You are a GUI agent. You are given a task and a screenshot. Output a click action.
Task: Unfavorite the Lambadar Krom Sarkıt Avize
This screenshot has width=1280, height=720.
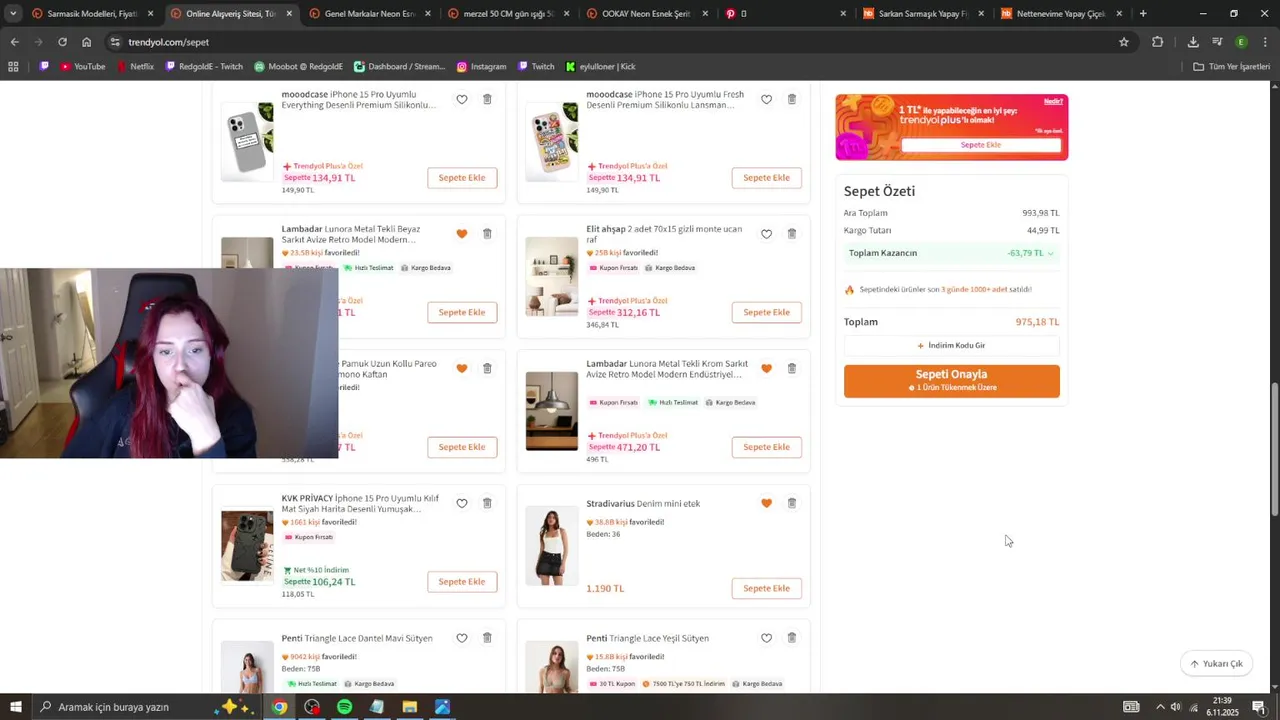pos(767,368)
